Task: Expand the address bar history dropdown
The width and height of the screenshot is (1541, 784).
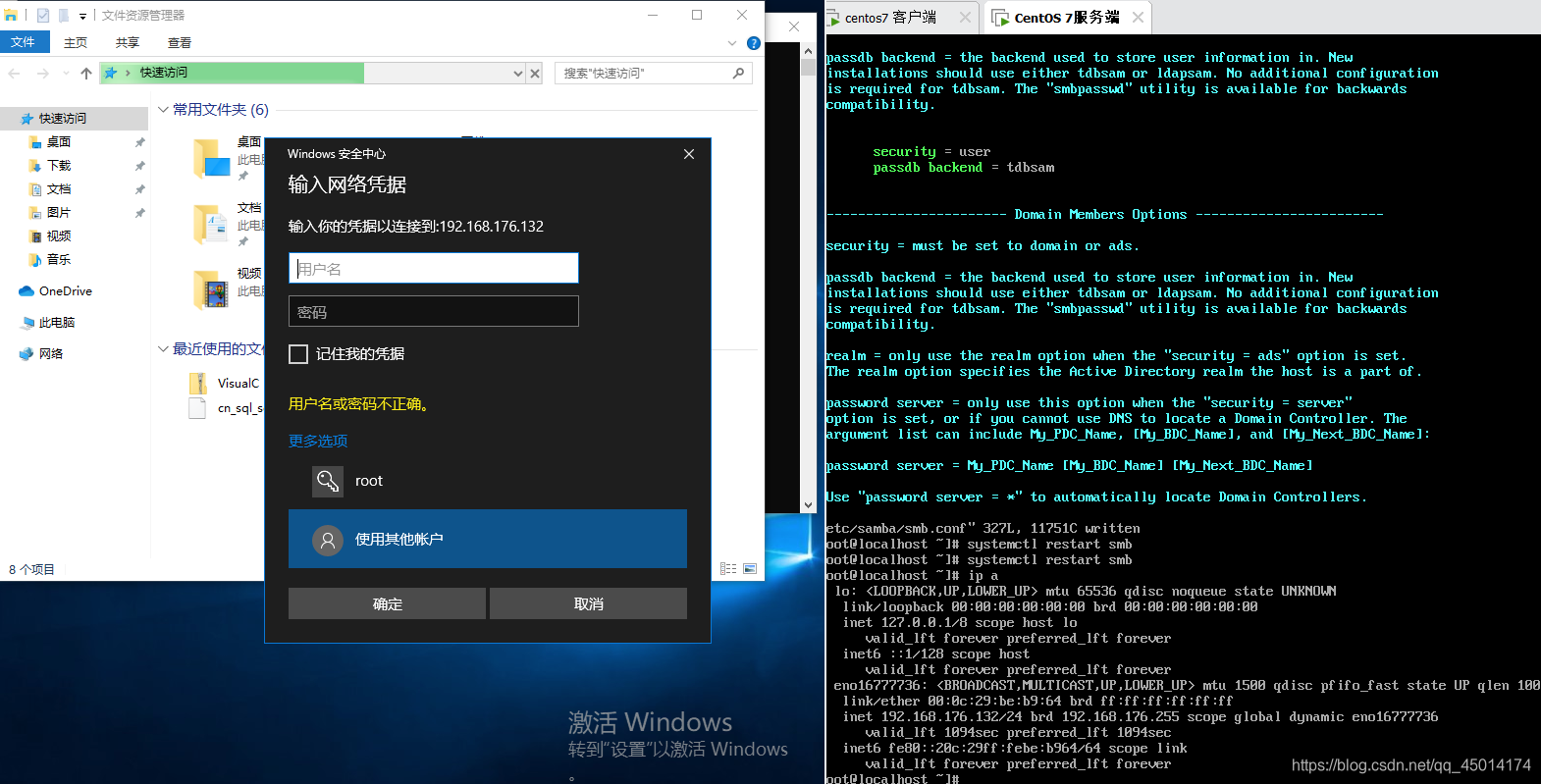Action: click(x=518, y=74)
